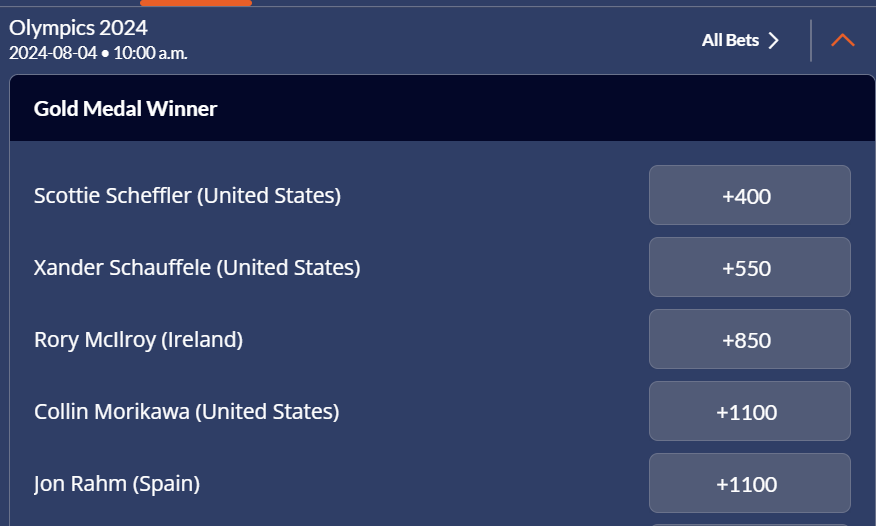Select Xander Schauffele +550 odds

point(749,268)
